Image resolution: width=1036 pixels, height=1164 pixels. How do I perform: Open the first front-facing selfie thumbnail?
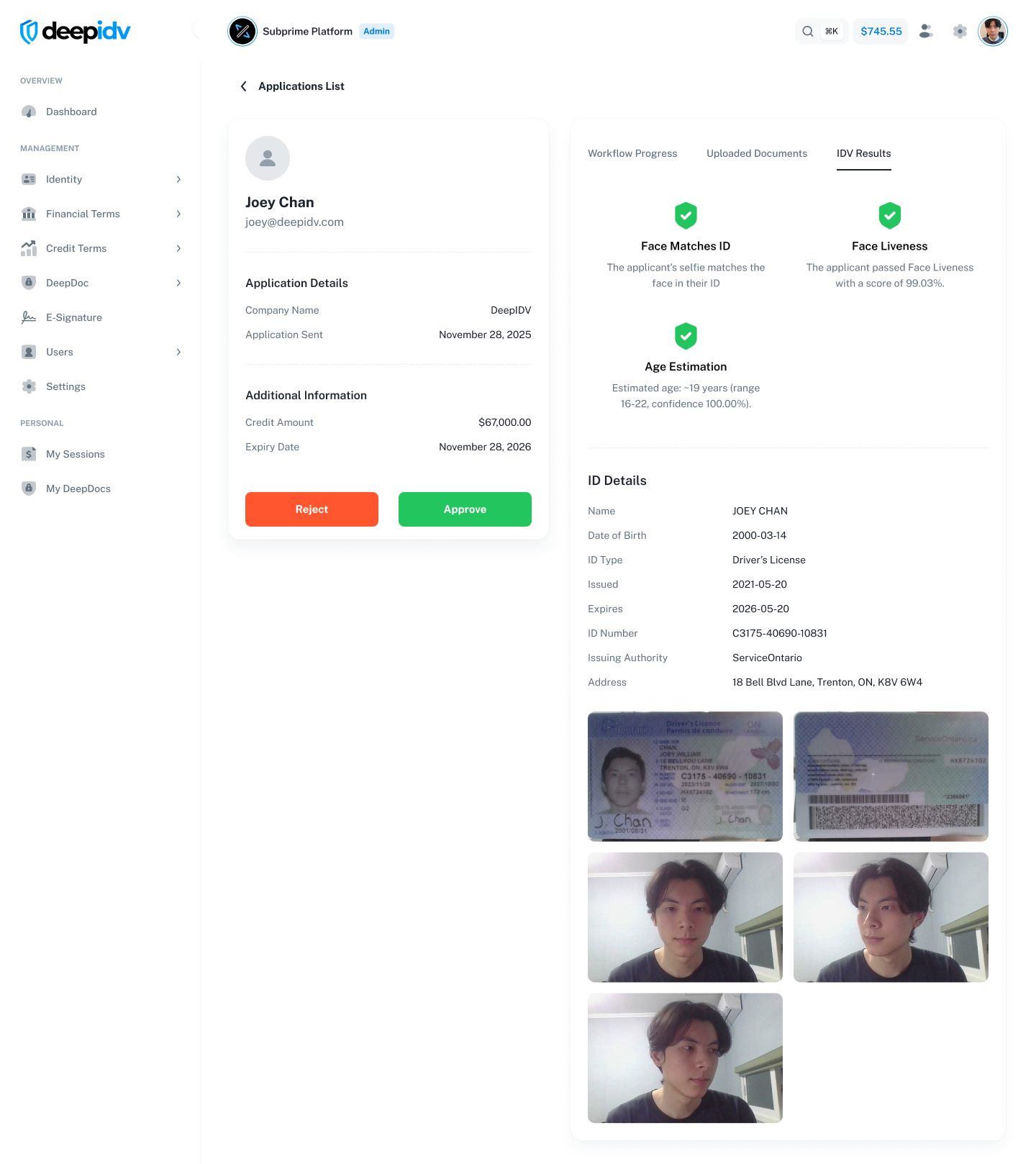pos(685,917)
